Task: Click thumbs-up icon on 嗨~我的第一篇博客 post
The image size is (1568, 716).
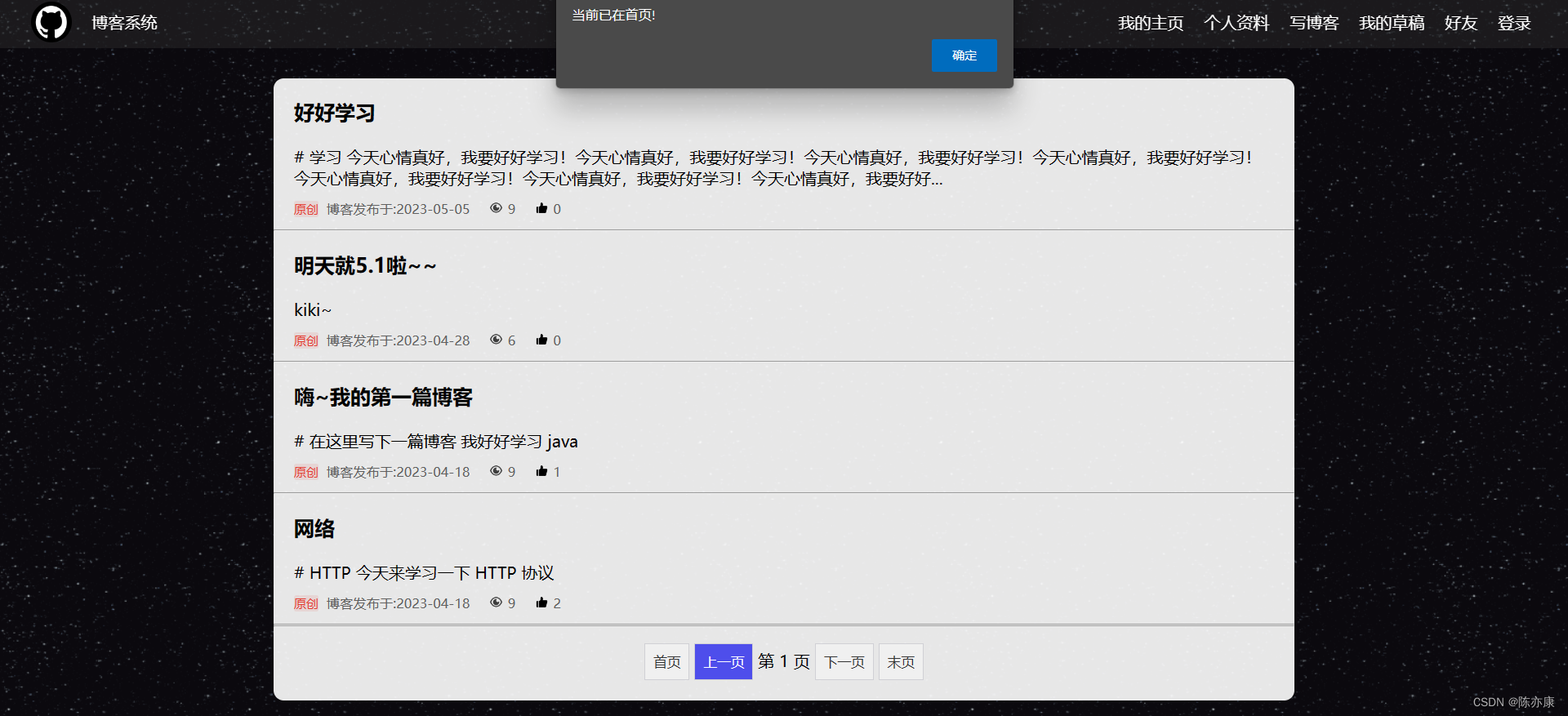Action: click(x=541, y=471)
